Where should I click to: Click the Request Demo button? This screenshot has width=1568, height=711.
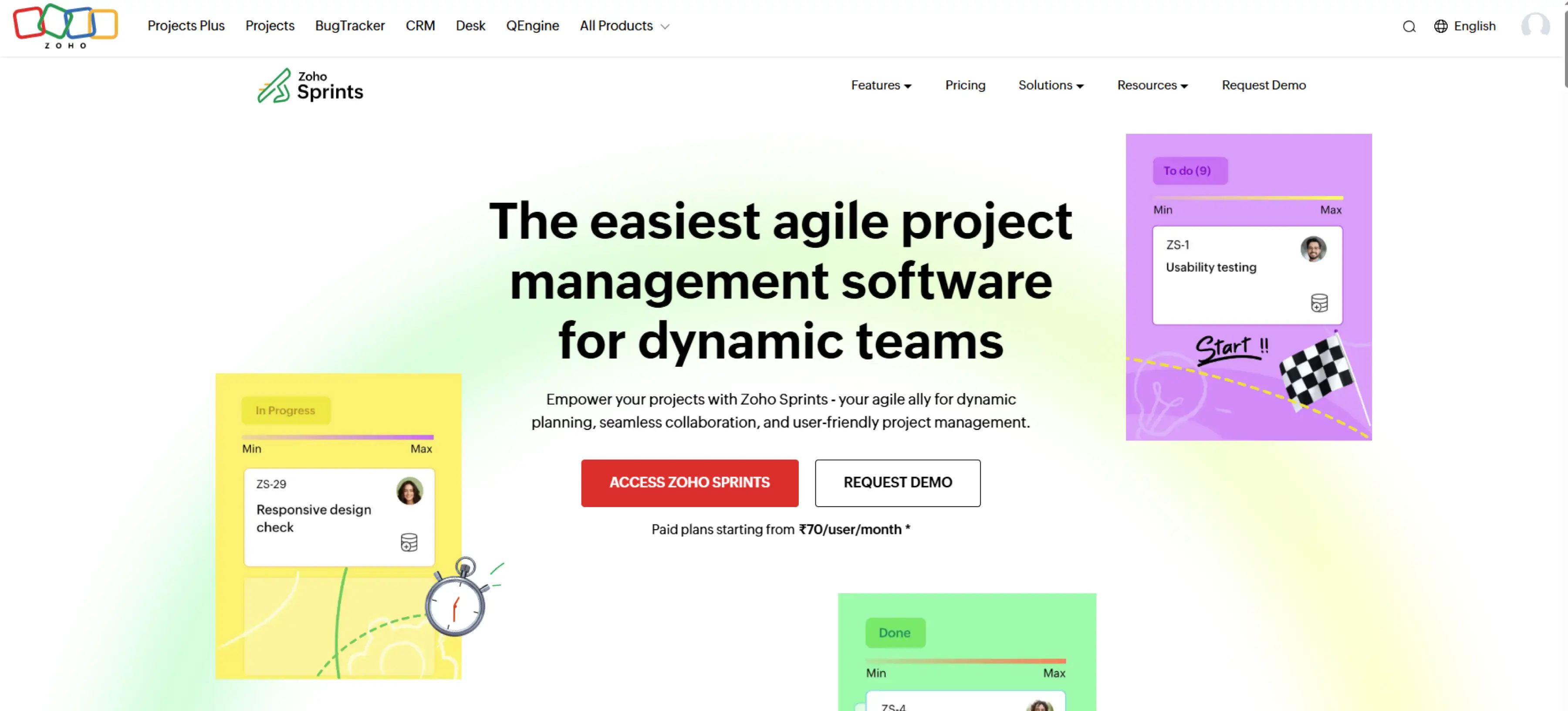coord(897,483)
